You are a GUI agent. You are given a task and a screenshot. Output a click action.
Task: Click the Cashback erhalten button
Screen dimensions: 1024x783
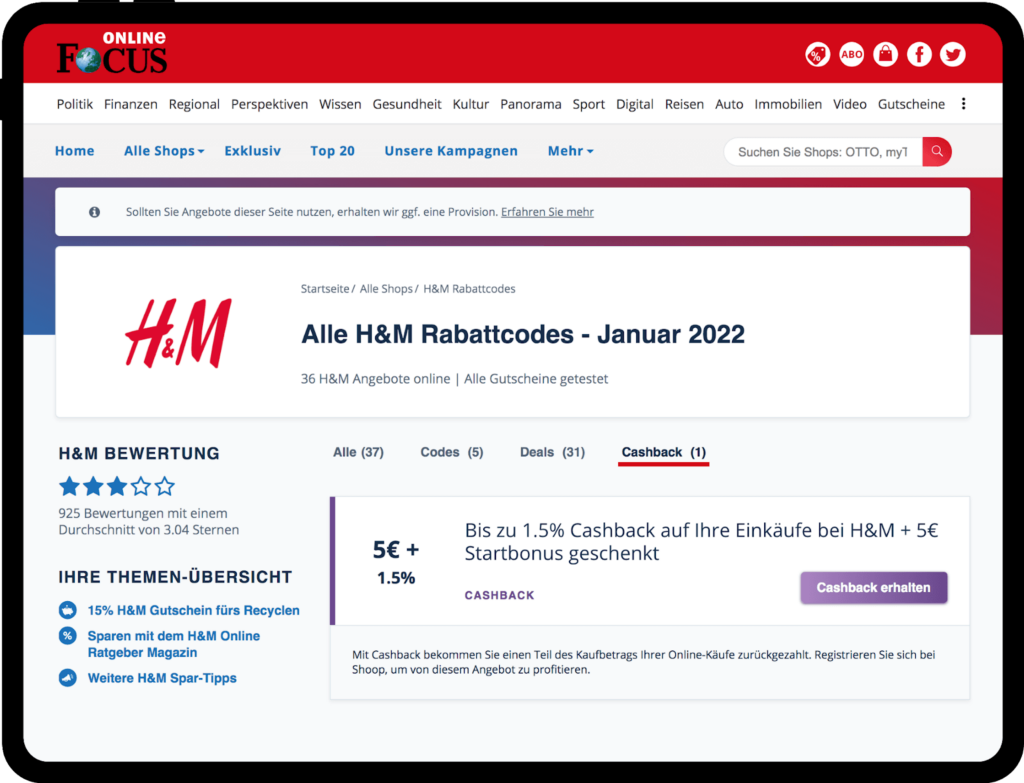point(874,587)
